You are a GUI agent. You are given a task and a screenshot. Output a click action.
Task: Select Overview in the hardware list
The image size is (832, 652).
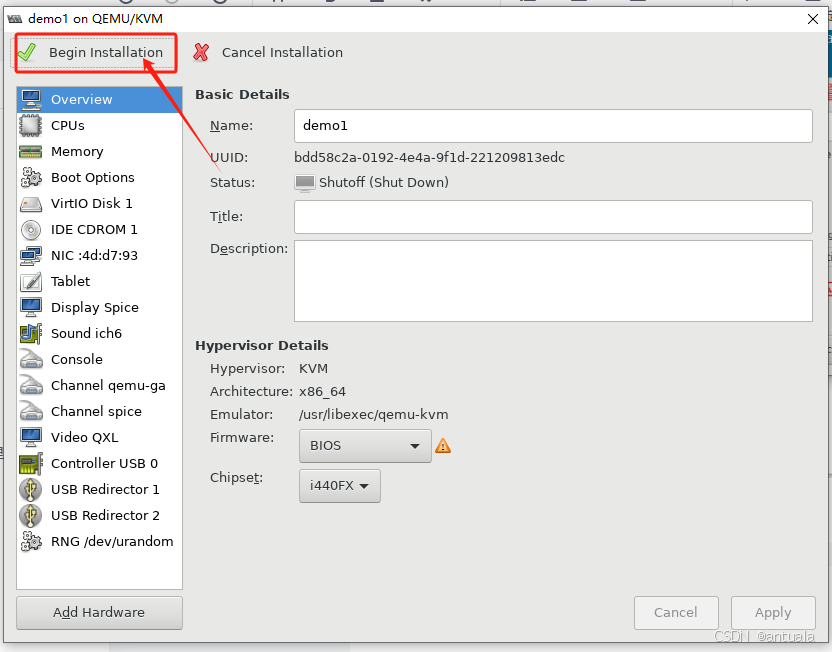point(99,99)
